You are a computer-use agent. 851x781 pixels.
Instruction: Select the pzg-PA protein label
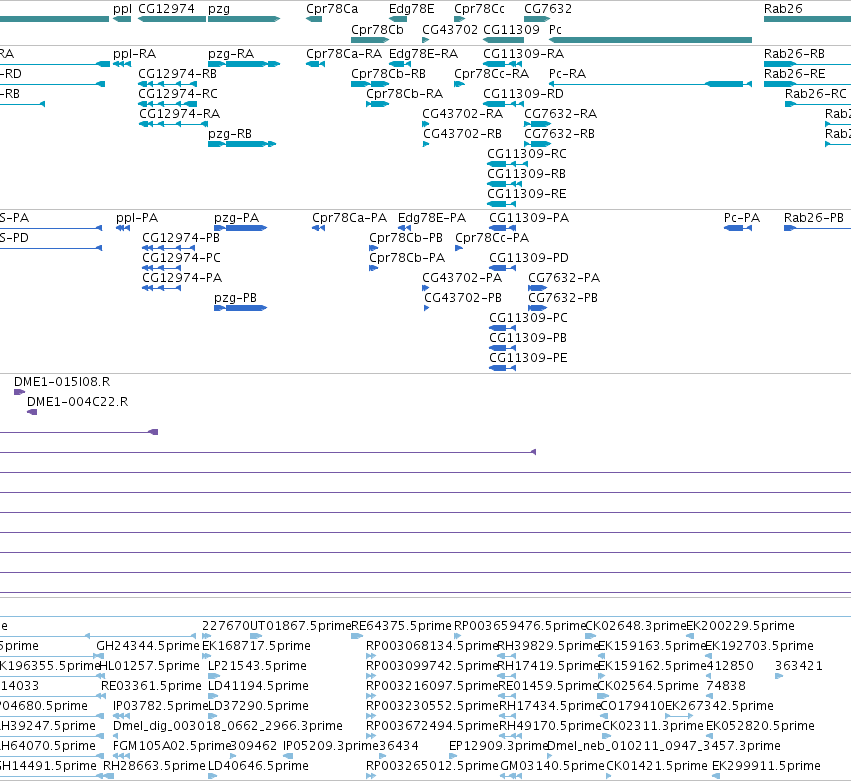[x=237, y=218]
